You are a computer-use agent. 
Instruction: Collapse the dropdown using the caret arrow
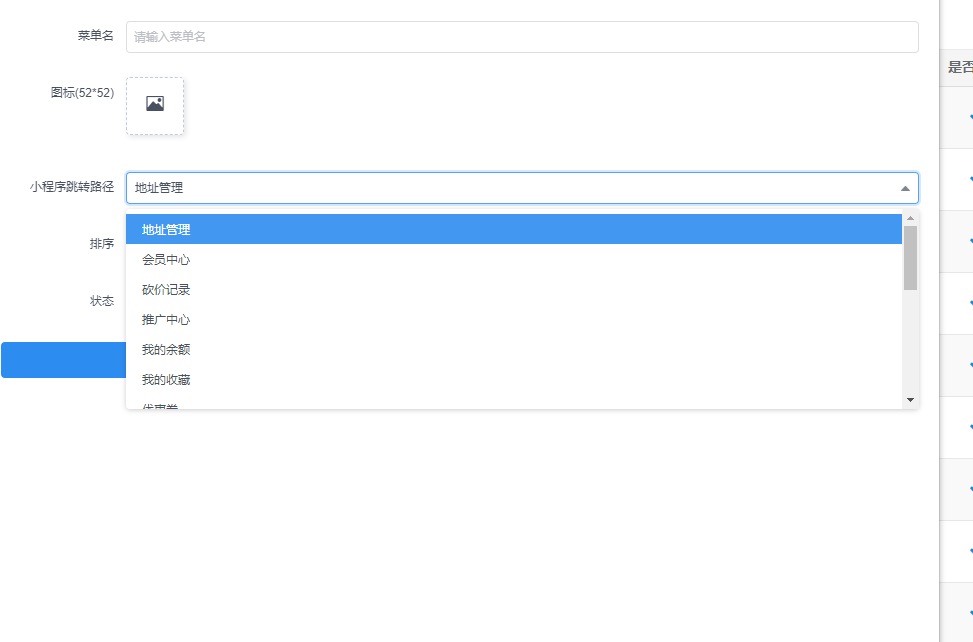click(904, 188)
